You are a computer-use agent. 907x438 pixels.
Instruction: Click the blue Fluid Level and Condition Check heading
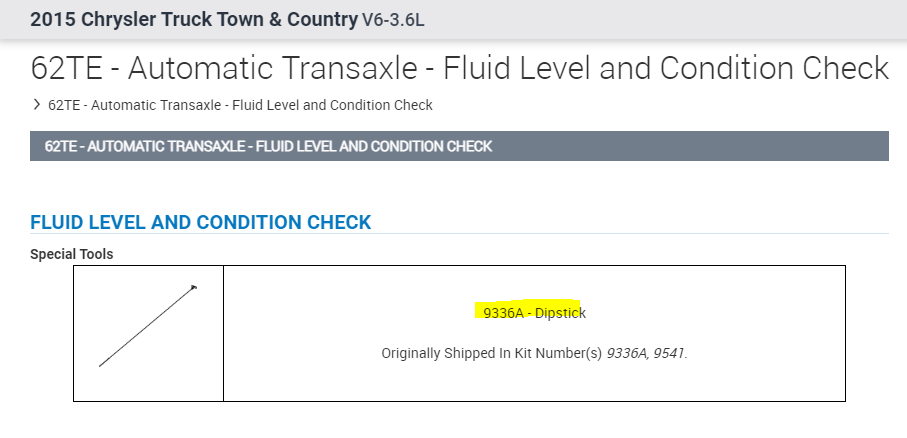point(201,222)
